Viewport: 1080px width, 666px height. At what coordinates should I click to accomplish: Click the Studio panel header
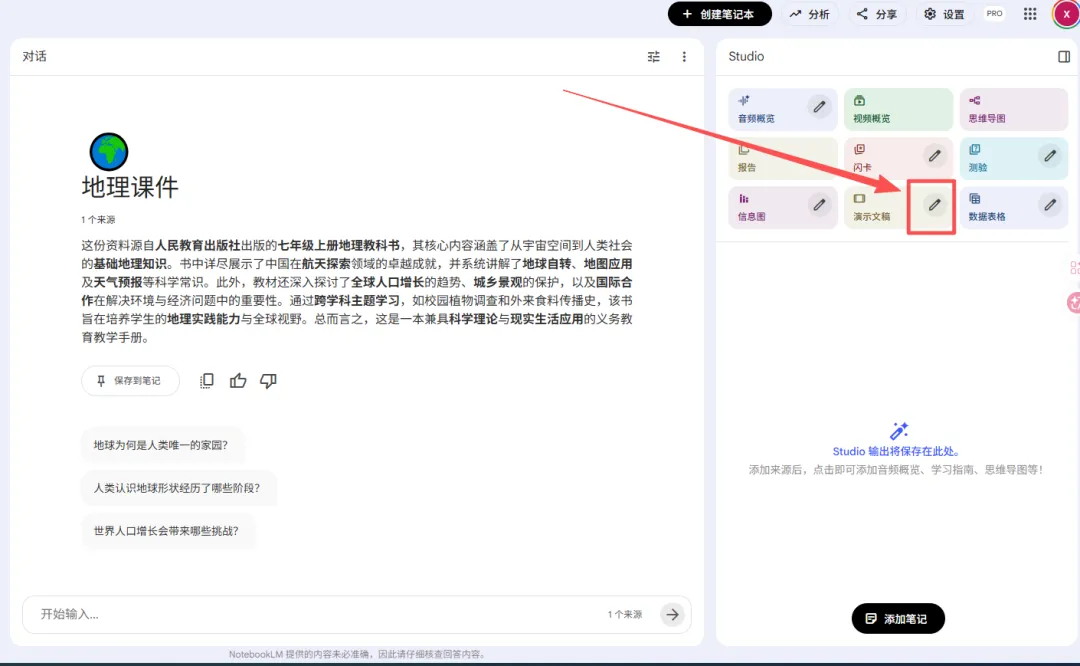click(746, 56)
